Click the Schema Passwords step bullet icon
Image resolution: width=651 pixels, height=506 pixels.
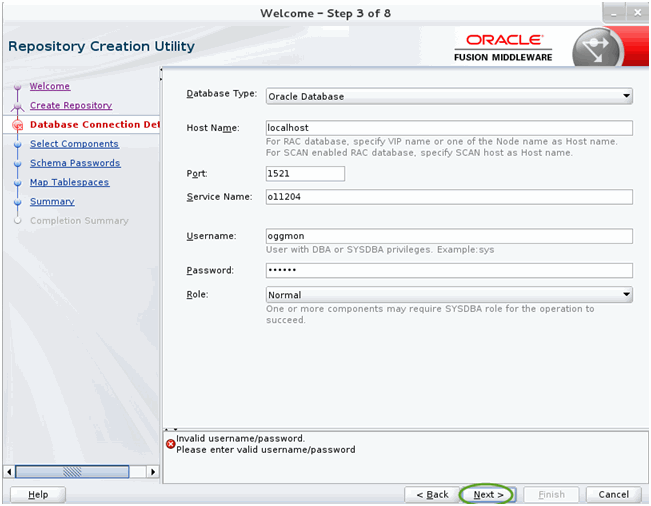[17, 164]
